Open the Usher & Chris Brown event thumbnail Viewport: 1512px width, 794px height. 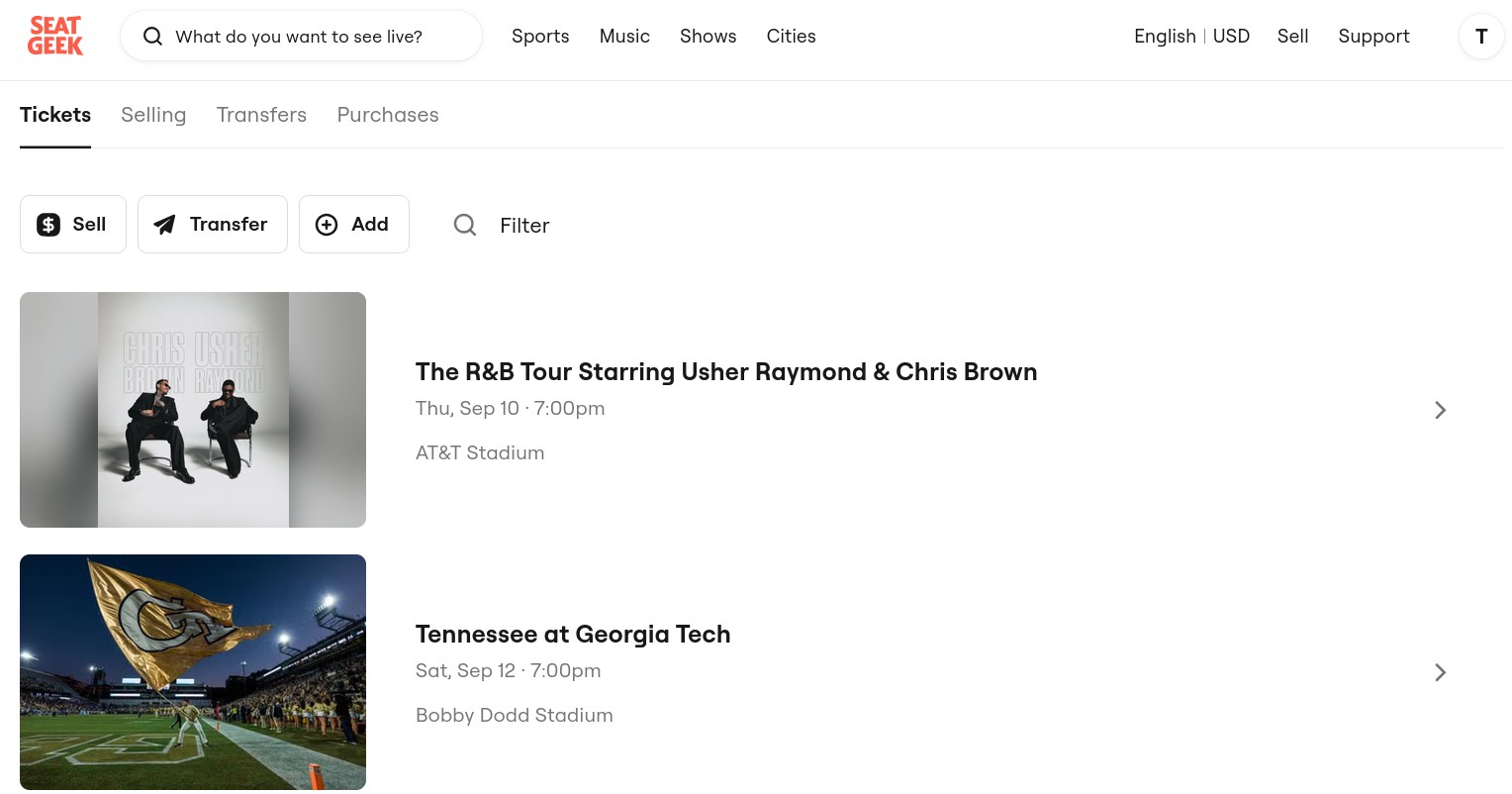pos(193,410)
